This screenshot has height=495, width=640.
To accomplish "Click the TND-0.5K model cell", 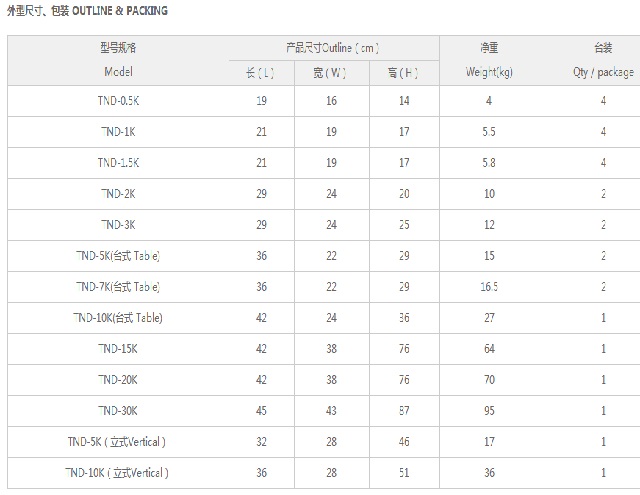I will pos(118,101).
